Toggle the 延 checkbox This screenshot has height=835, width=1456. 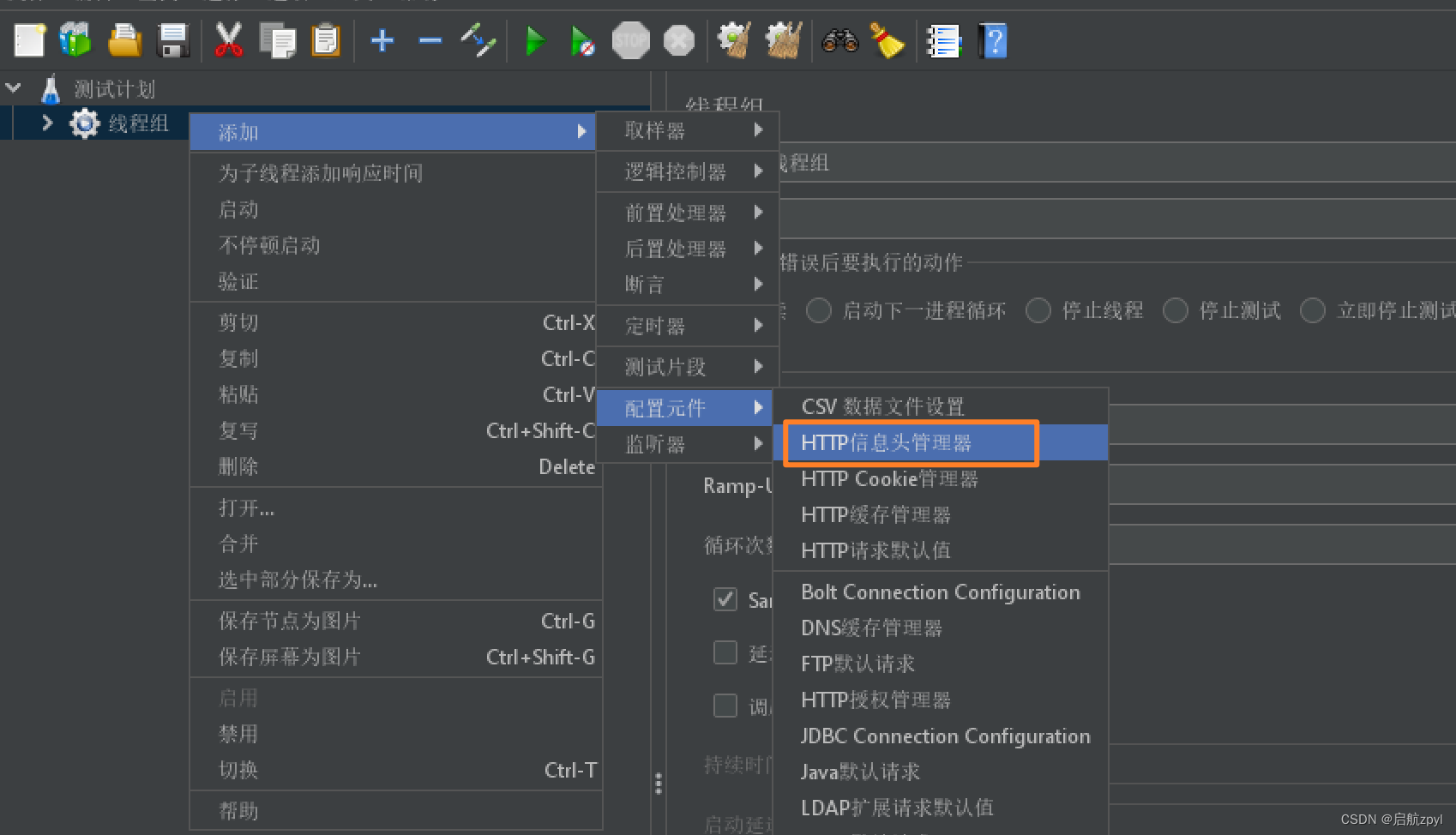725,652
